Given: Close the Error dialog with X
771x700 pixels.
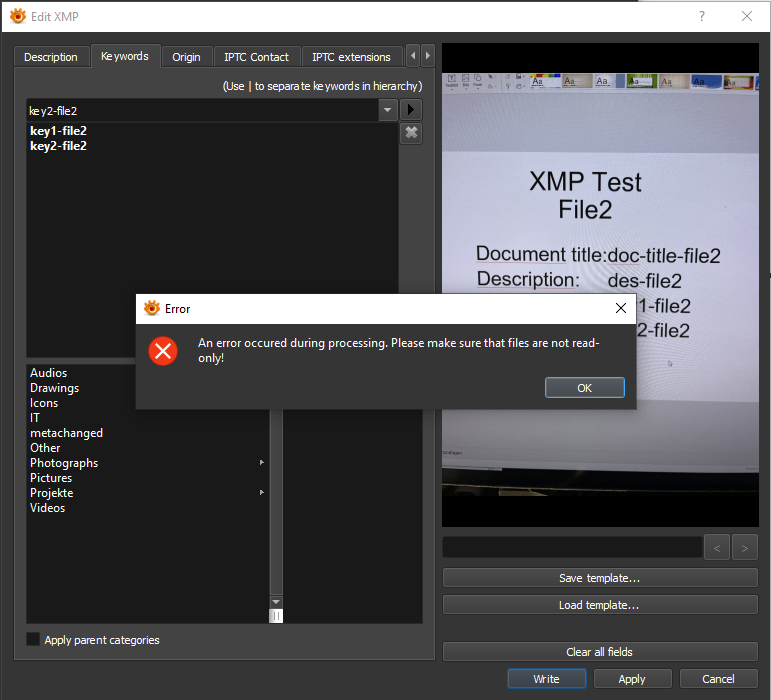Looking at the screenshot, I should click(x=621, y=308).
